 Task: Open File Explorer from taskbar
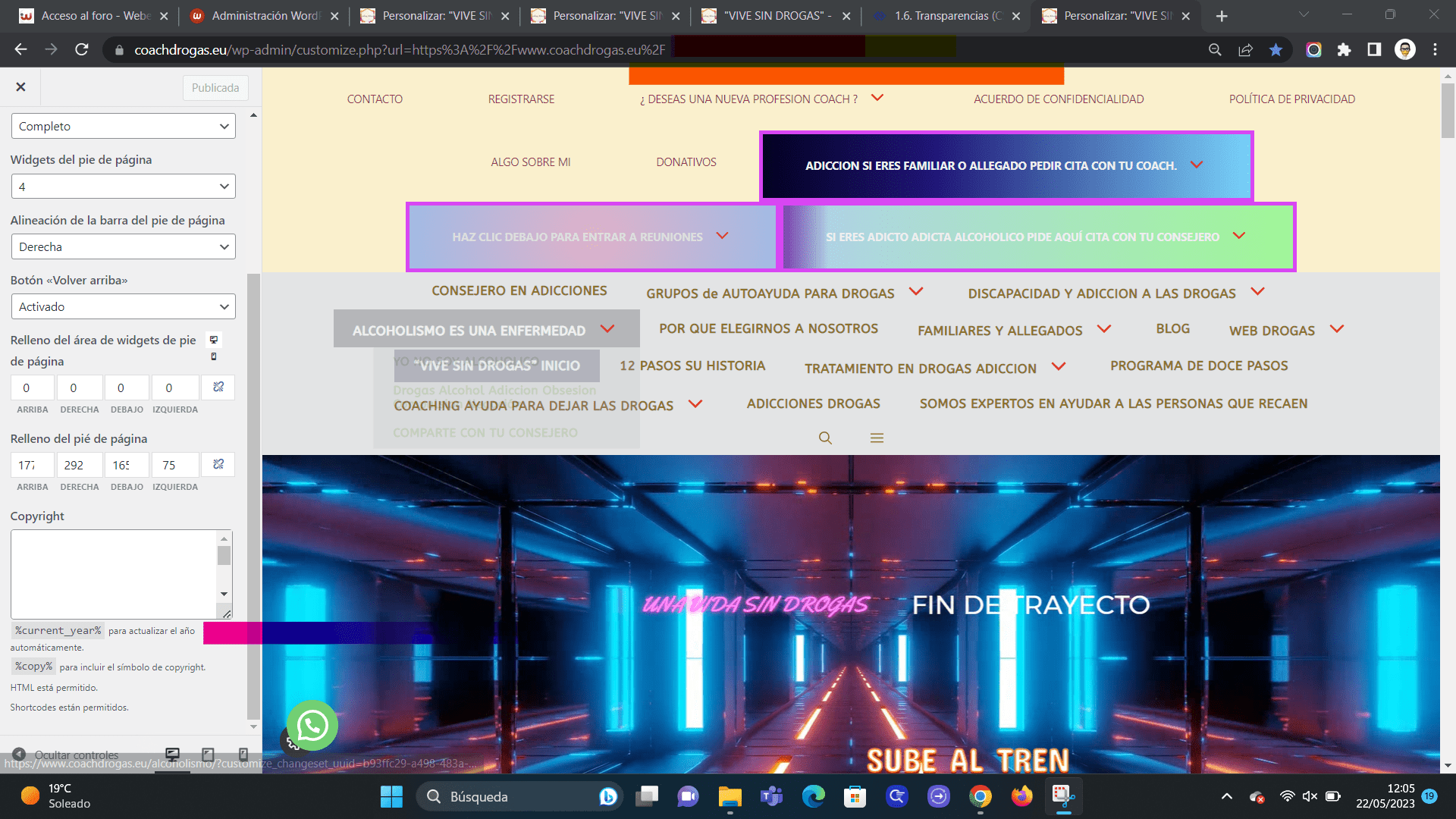pos(730,796)
